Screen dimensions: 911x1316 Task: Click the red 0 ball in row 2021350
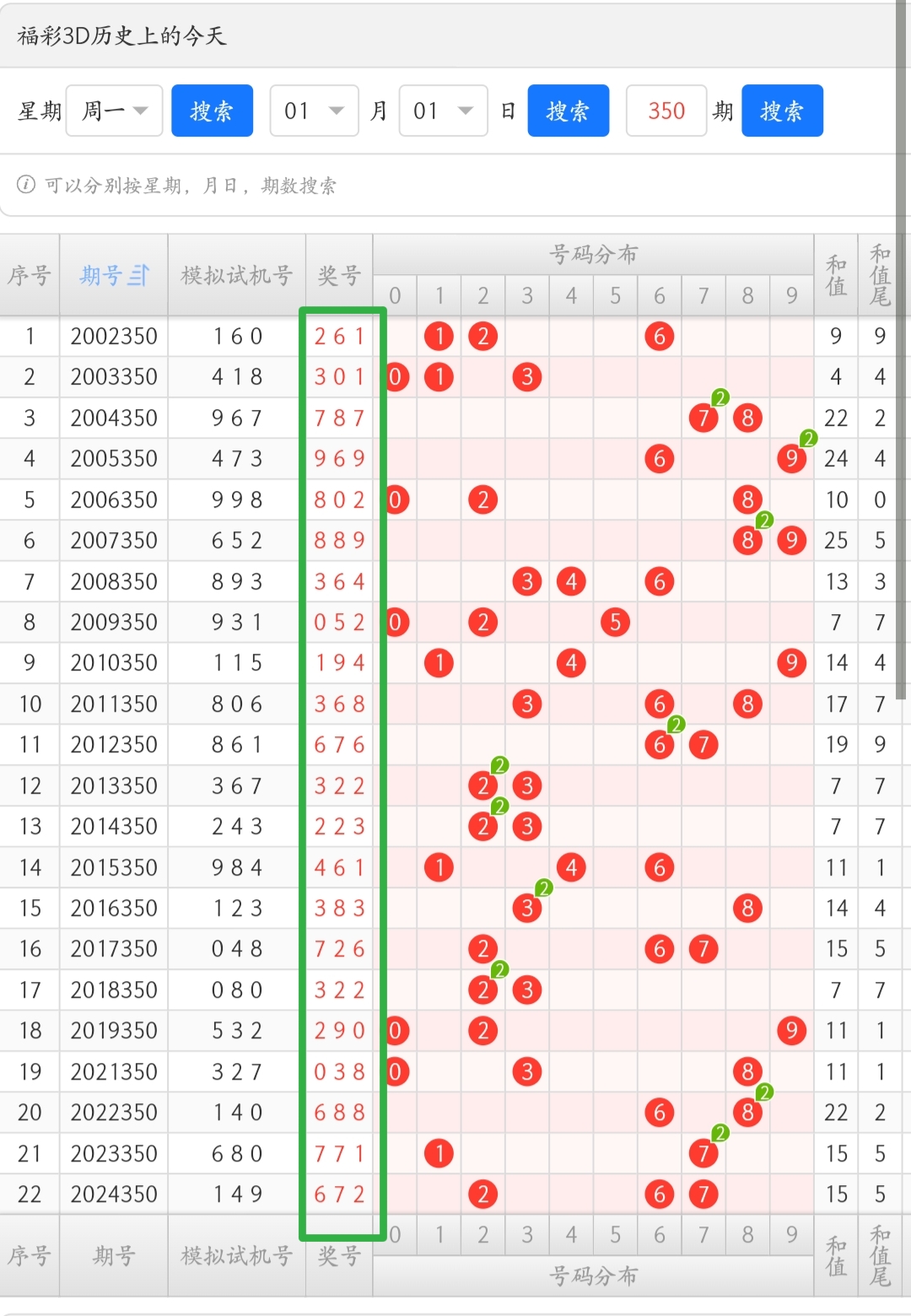[x=396, y=1071]
